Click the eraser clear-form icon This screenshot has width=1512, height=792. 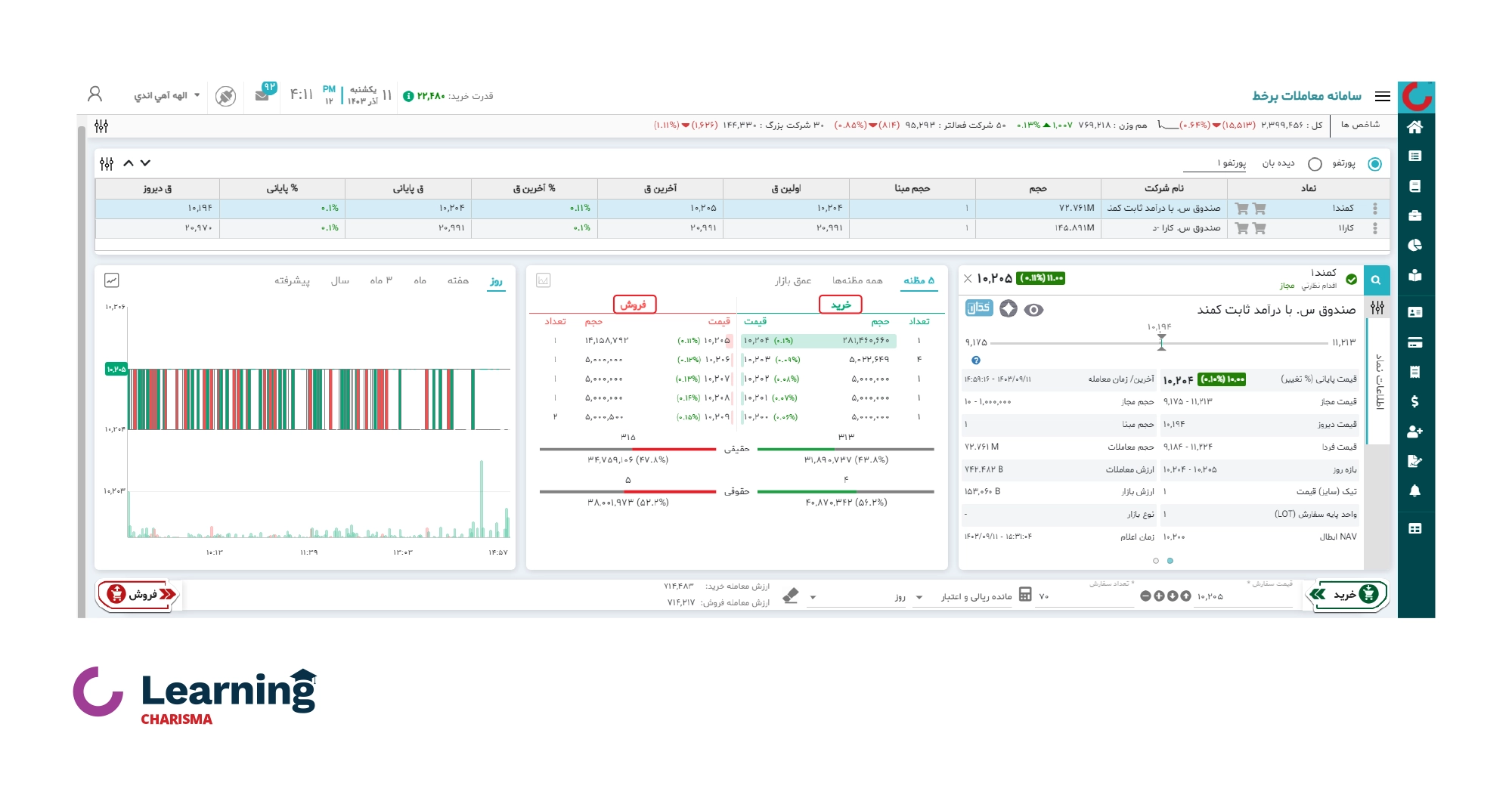coord(790,596)
